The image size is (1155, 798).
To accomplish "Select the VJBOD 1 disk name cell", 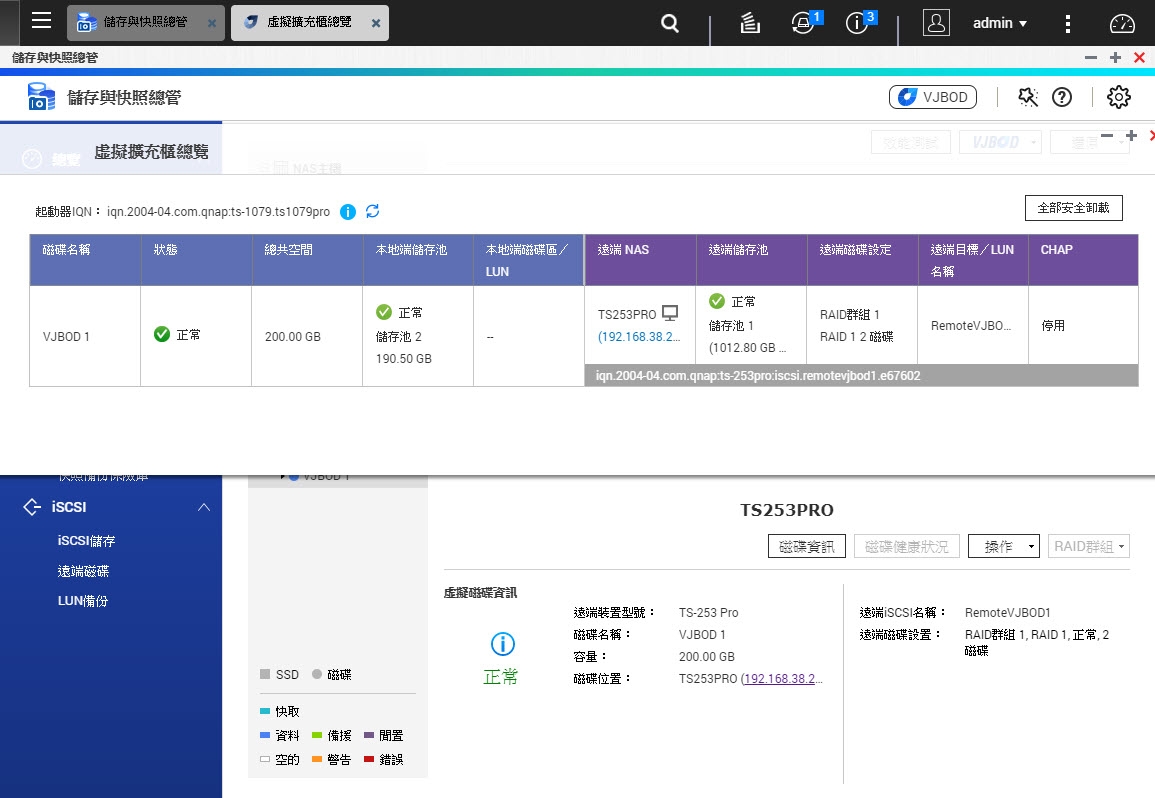I will coord(85,336).
